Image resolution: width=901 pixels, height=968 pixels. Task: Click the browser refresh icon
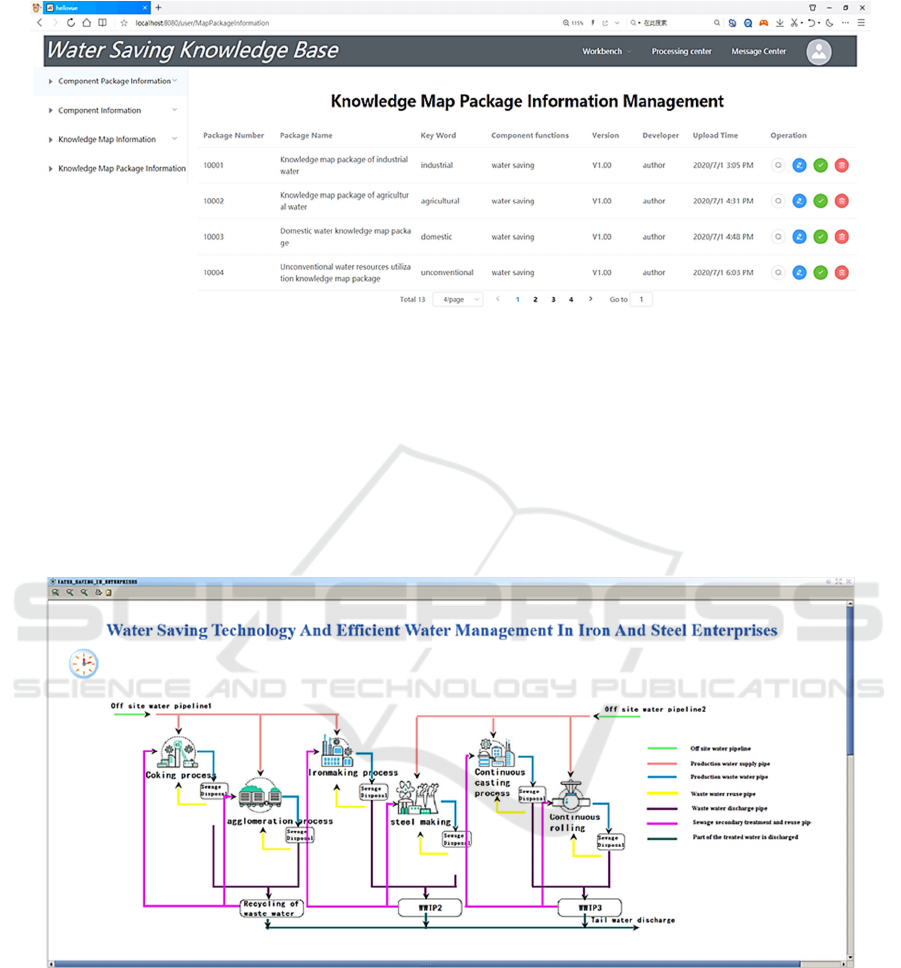[x=70, y=22]
